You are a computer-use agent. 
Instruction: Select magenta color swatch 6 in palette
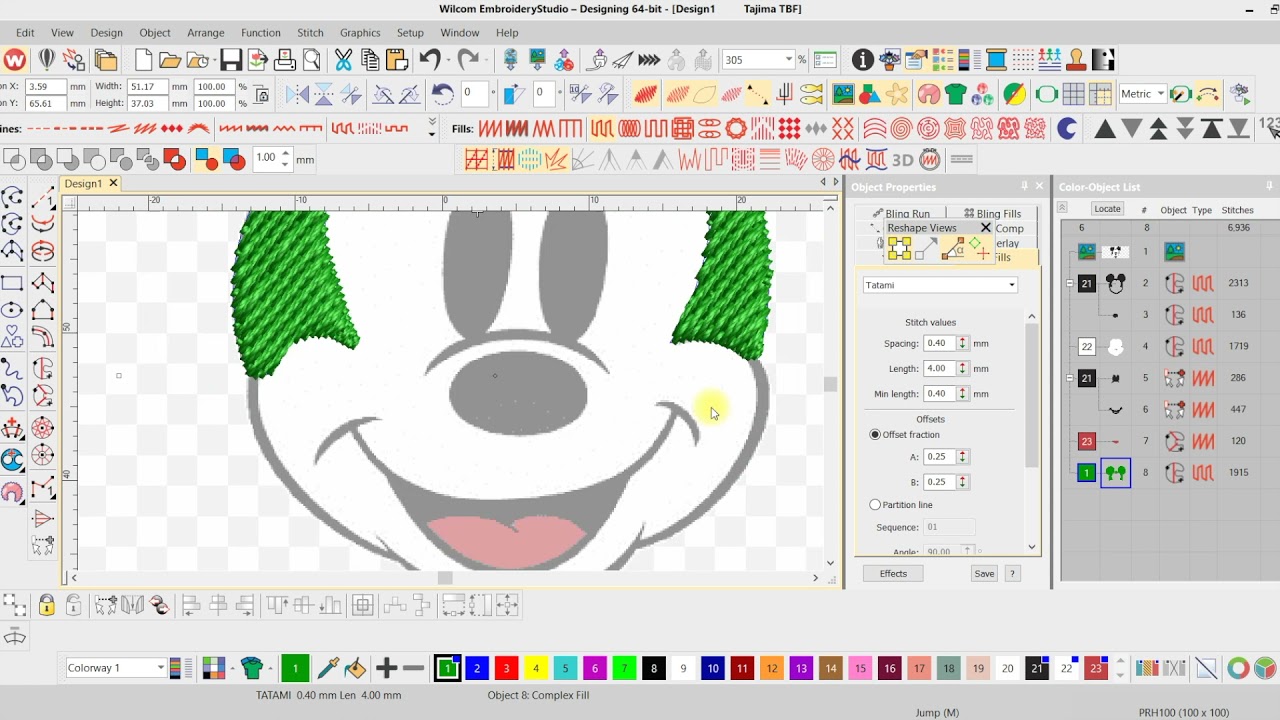[x=594, y=668]
